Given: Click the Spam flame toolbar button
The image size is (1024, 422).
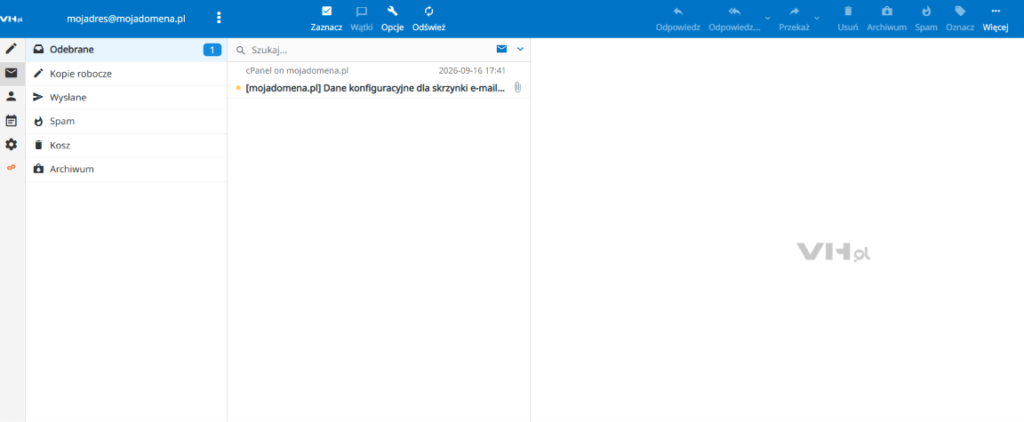Looking at the screenshot, I should [x=926, y=19].
